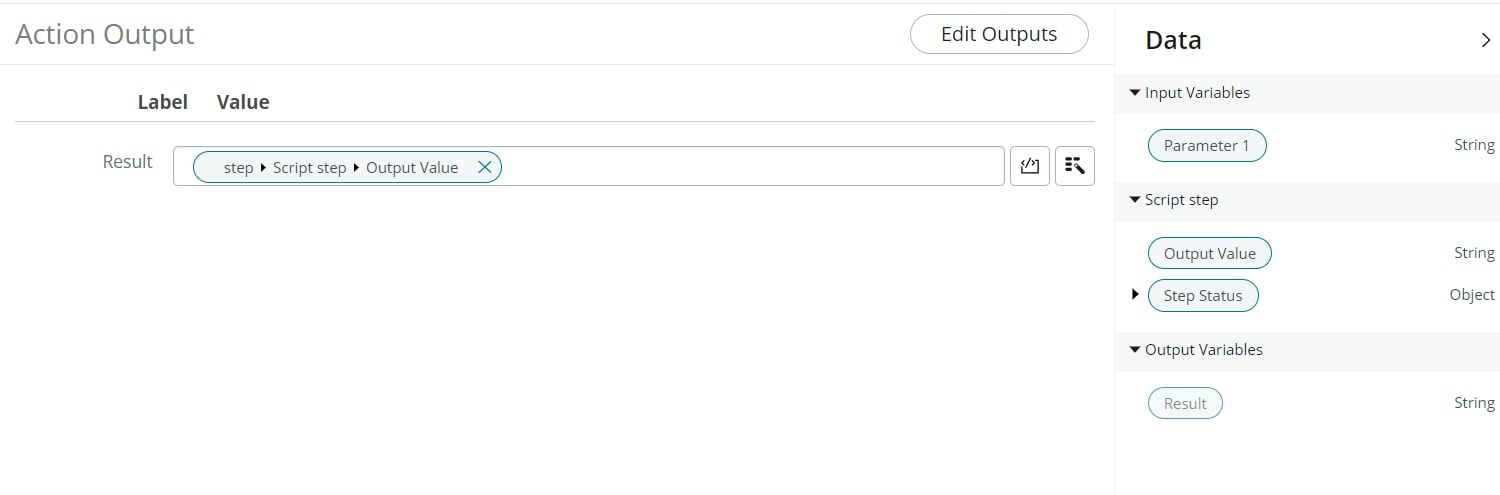Click empty area of Result value field

750,166
